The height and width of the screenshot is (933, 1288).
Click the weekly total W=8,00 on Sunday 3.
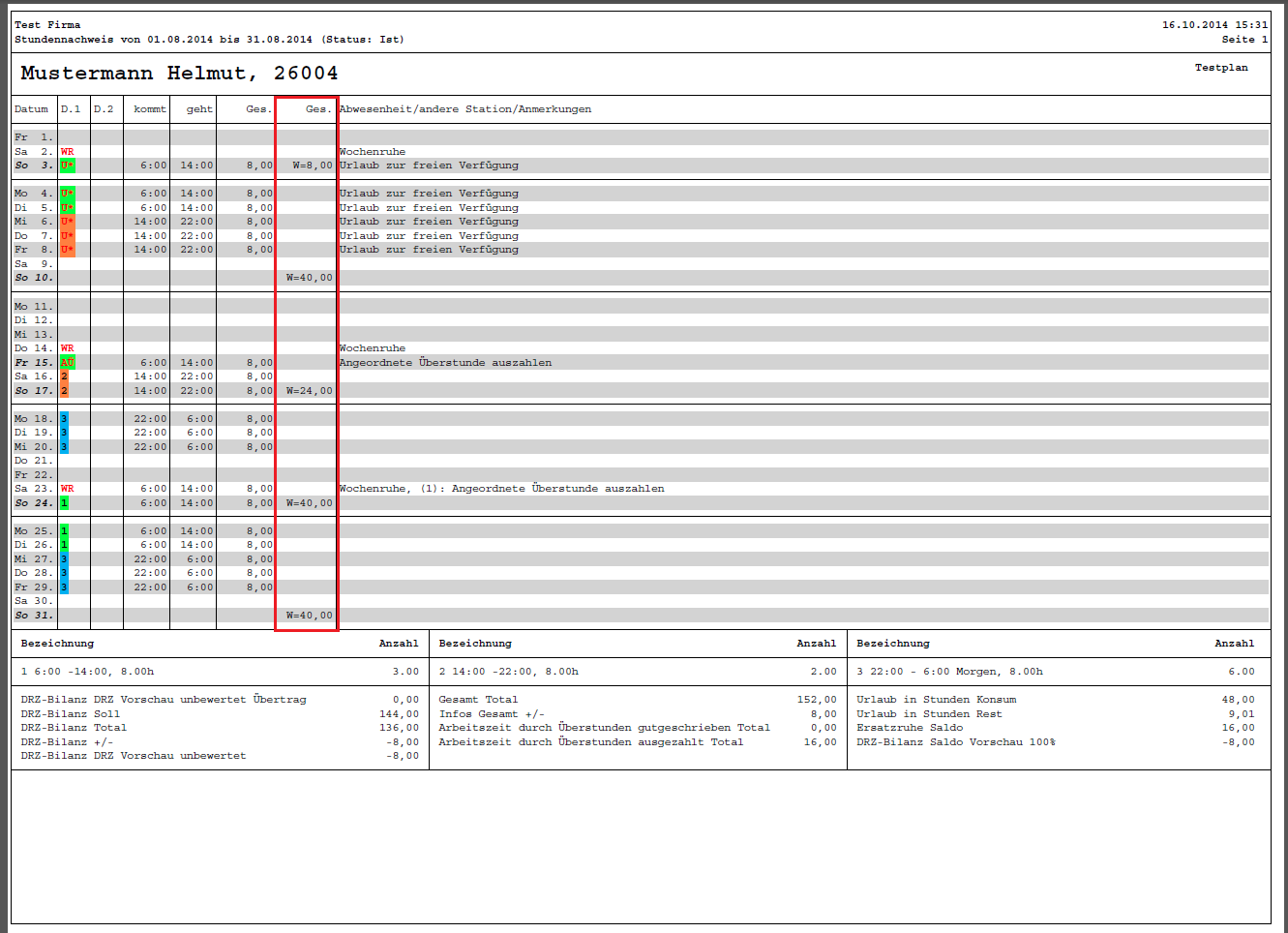pyautogui.click(x=312, y=166)
